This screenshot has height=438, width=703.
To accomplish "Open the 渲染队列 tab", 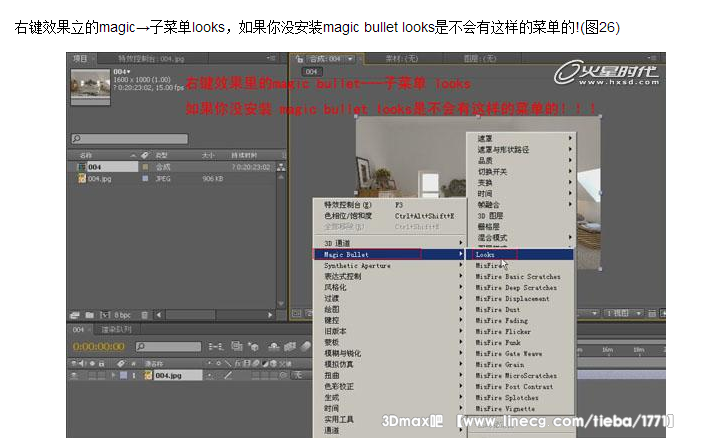I will (x=117, y=330).
